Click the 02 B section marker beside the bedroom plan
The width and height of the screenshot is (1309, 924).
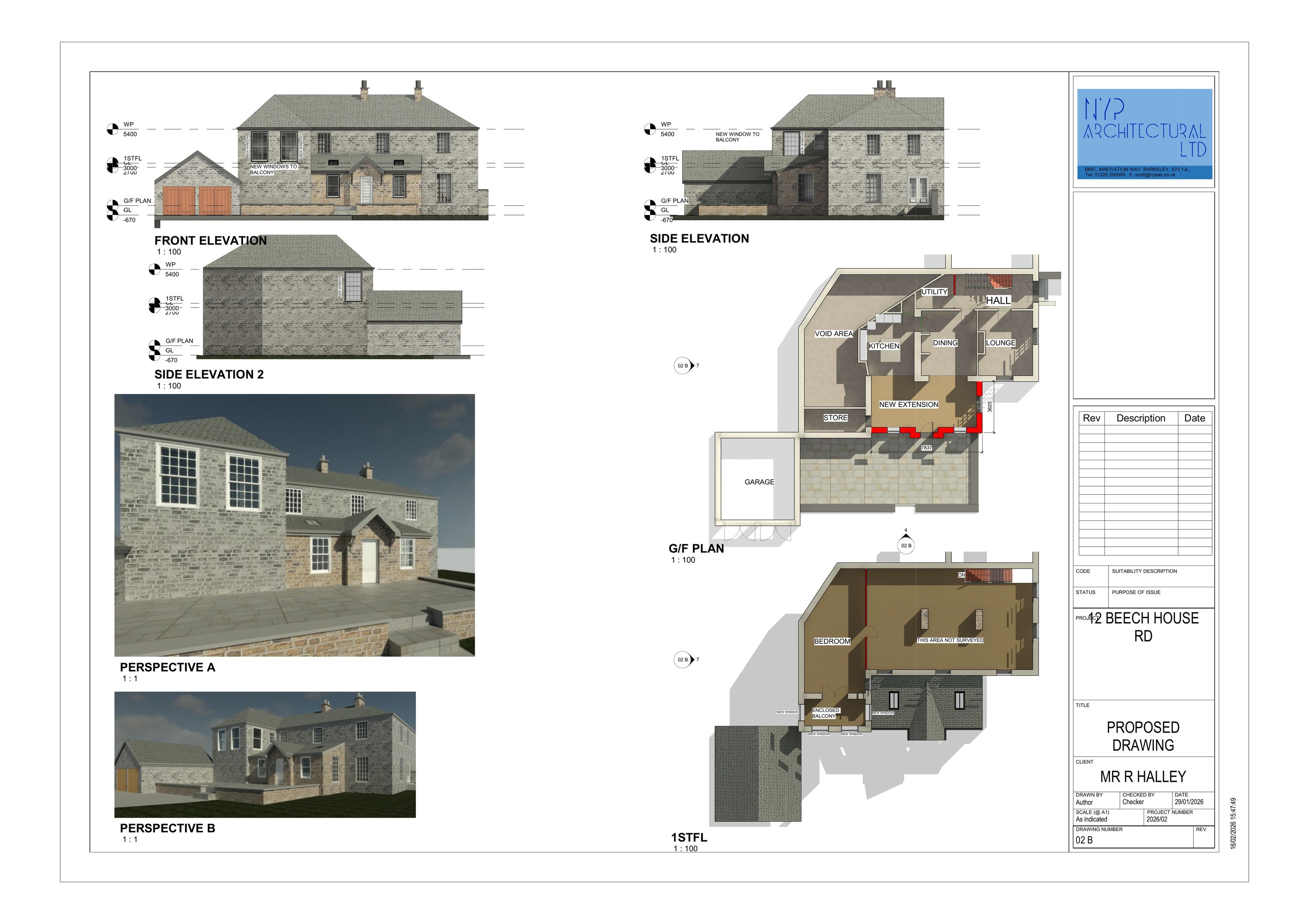tap(683, 660)
